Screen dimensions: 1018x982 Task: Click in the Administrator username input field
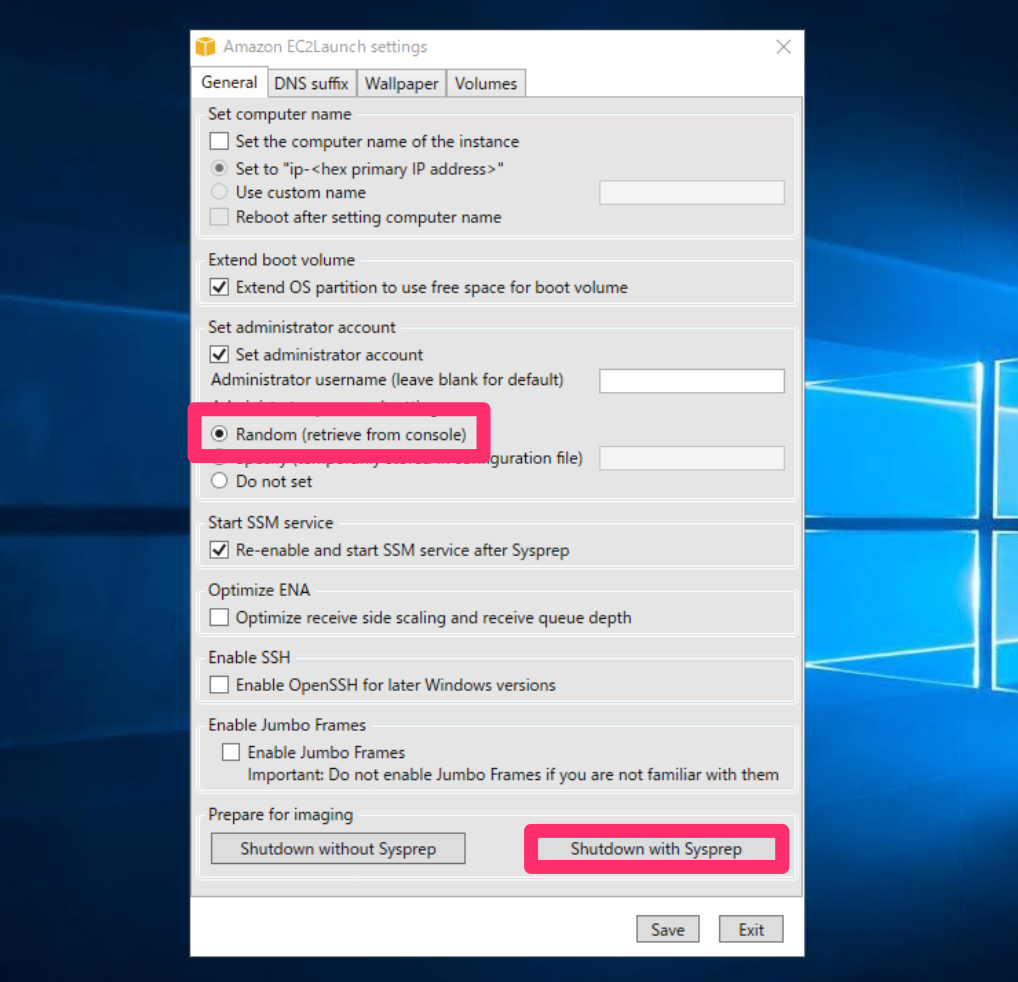(x=691, y=380)
